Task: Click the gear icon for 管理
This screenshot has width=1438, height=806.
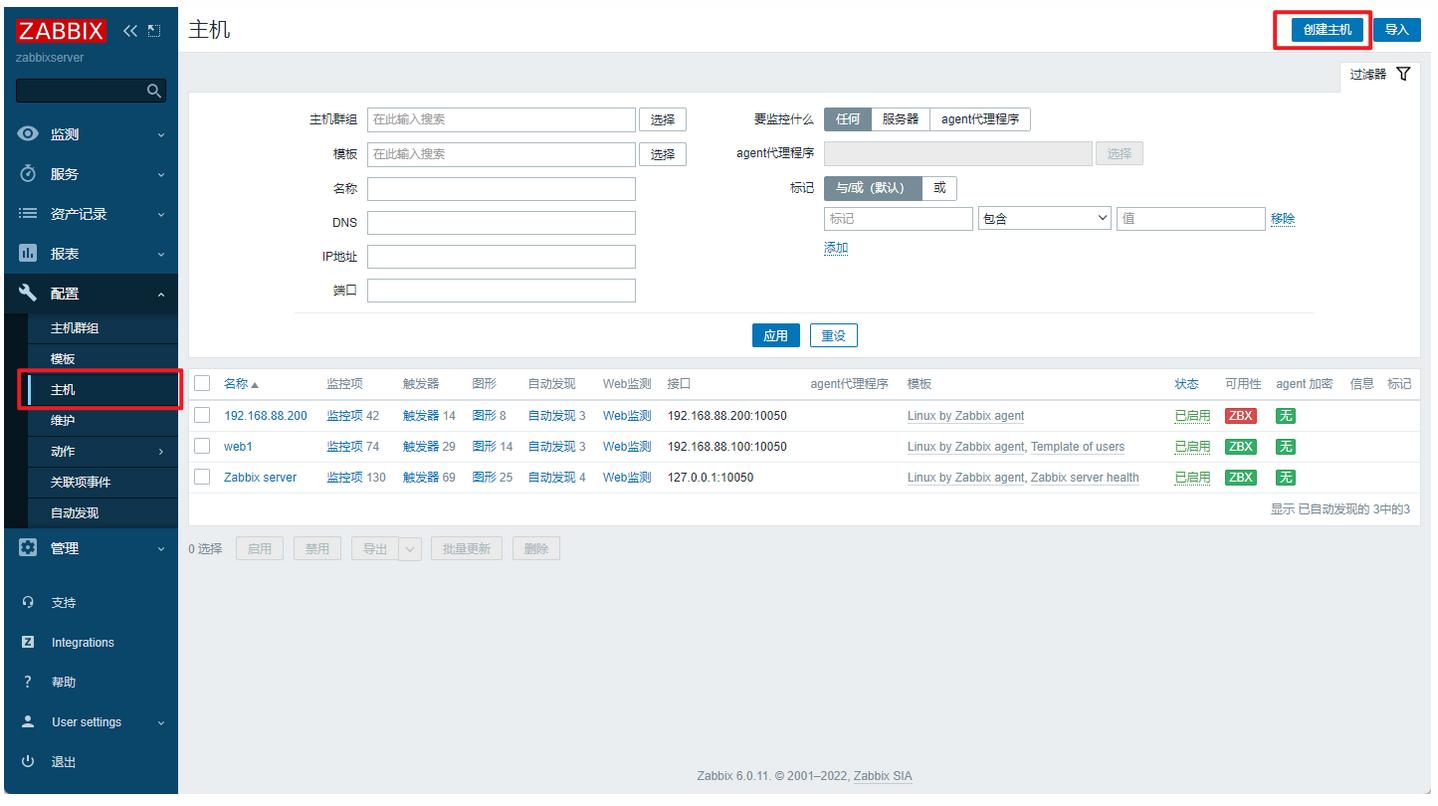Action: (x=29, y=548)
